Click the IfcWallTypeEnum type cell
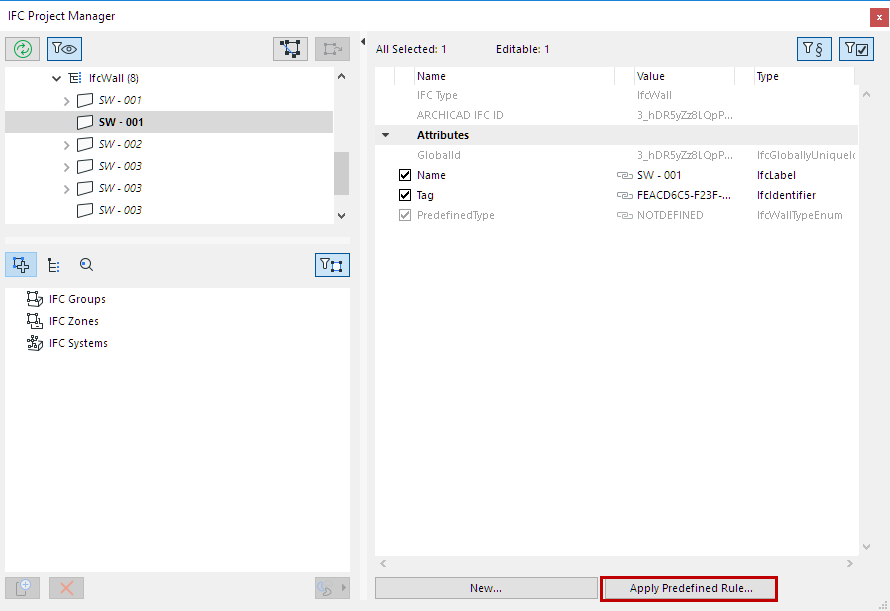 799,215
